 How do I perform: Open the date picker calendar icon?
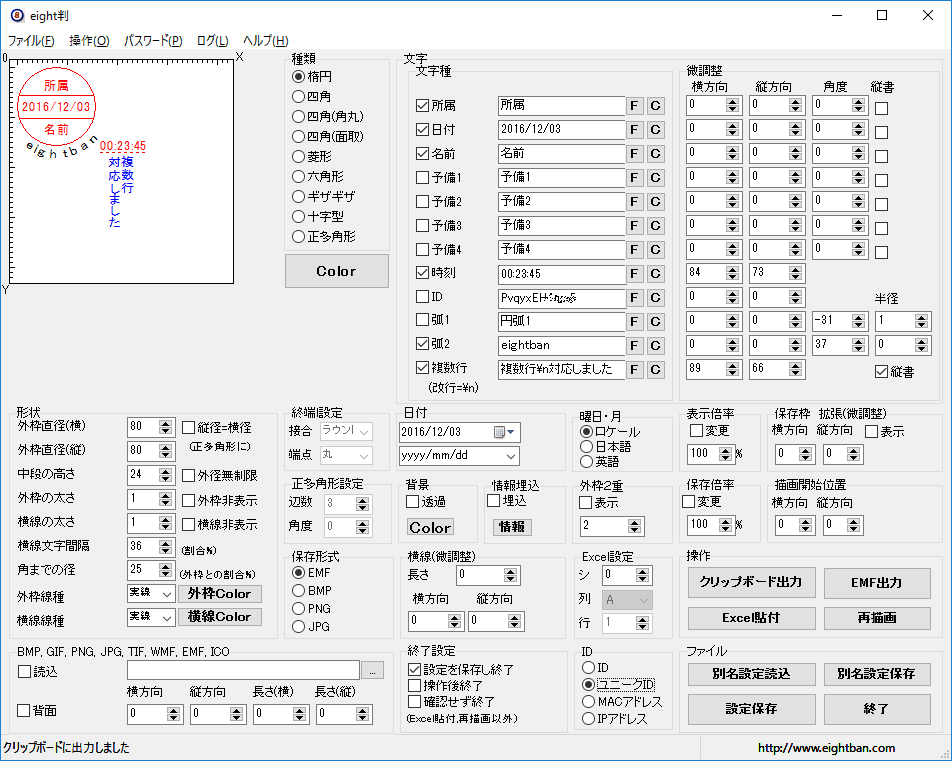point(500,432)
